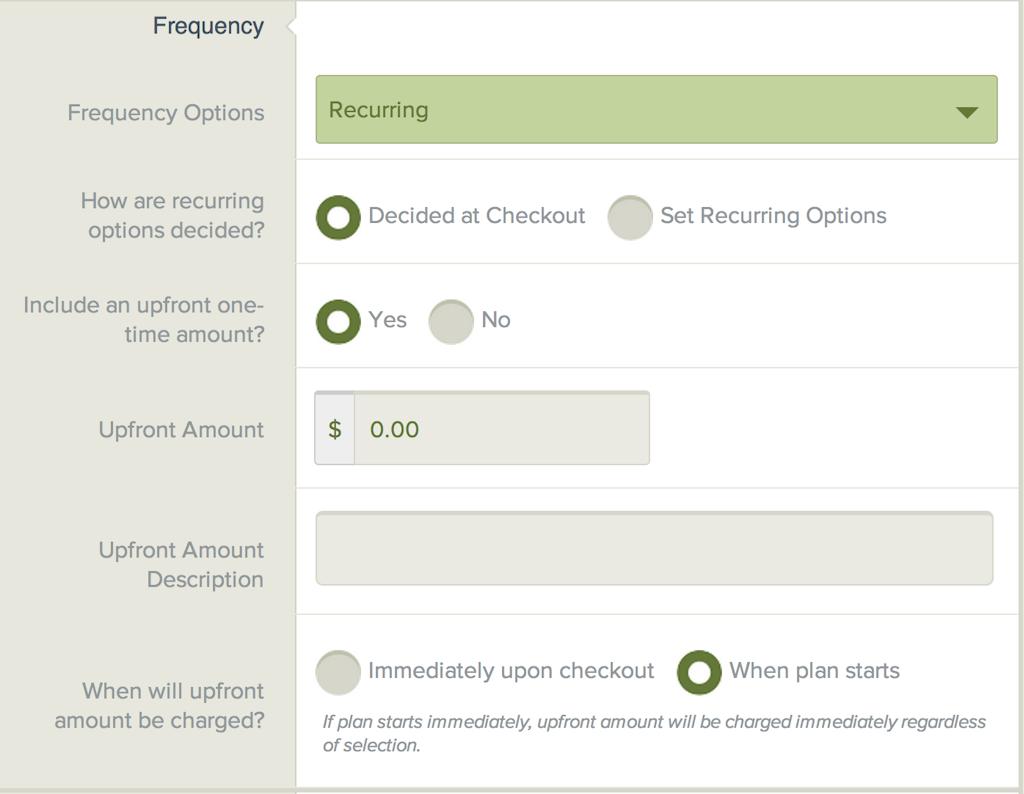Viewport: 1024px width, 794px height.
Task: Click the How are recurring options decided label
Action: pyautogui.click(x=170, y=216)
